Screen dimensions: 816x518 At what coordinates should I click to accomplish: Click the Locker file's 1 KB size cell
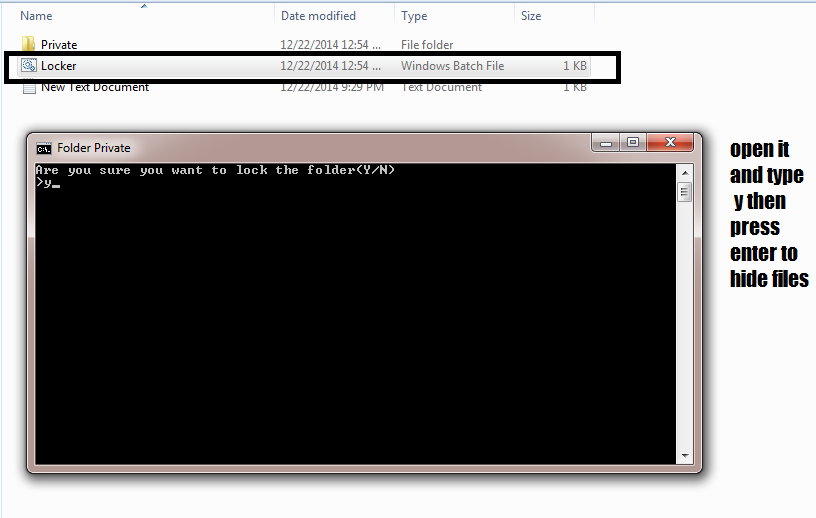(x=575, y=66)
